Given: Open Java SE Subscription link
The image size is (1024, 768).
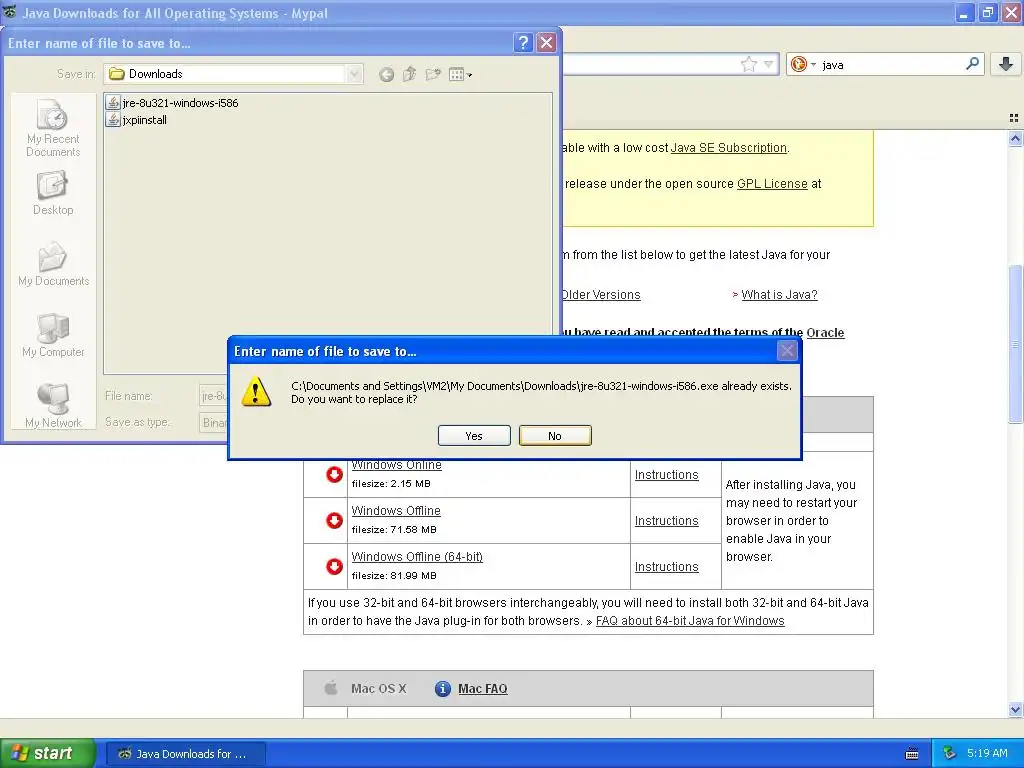Looking at the screenshot, I should [728, 148].
